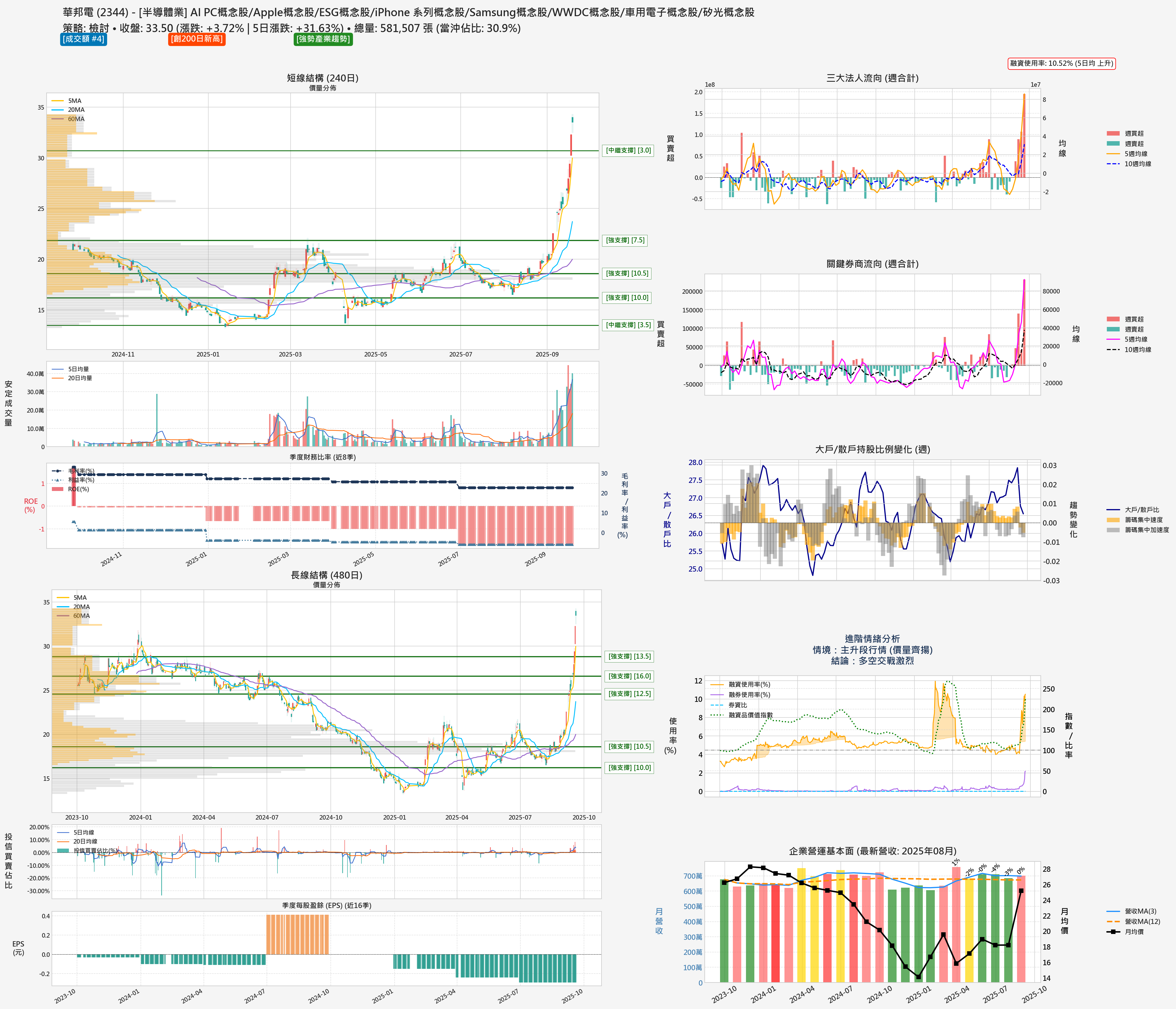Select the 中繼支撐 [3.0] top support label
Image resolution: width=1176 pixels, height=1009 pixels.
[628, 150]
